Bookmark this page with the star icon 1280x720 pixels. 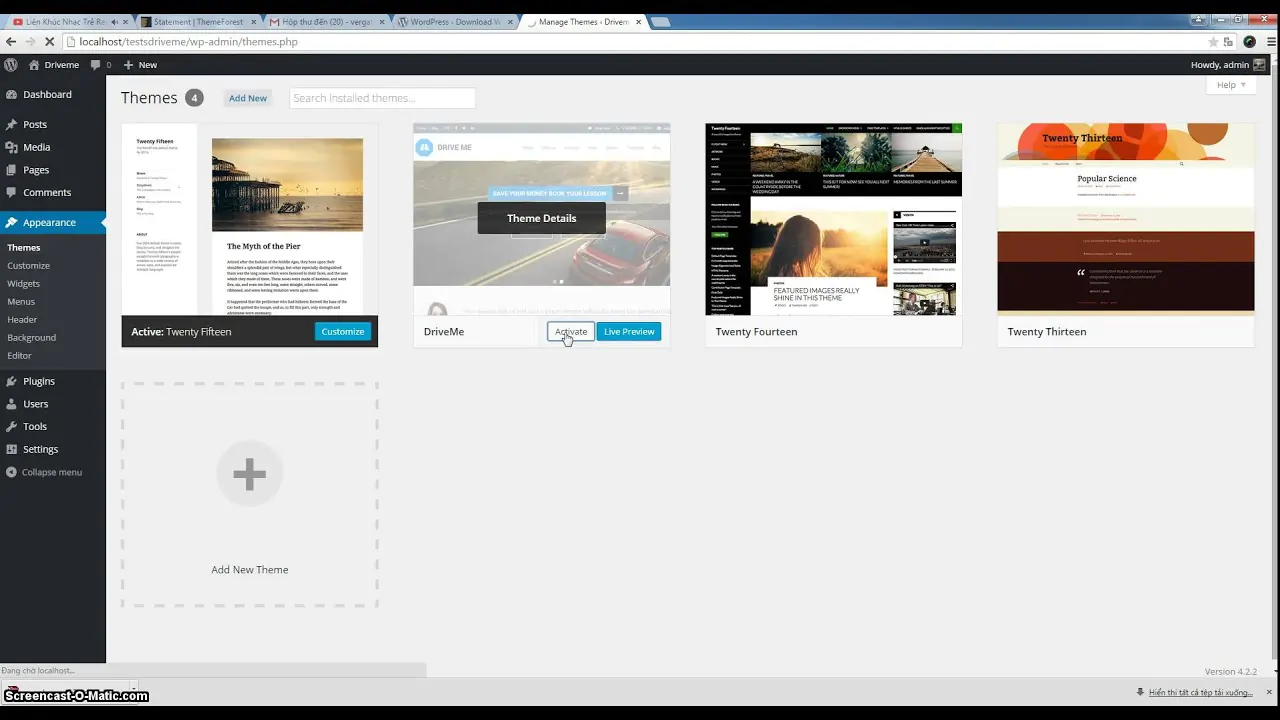pos(1213,42)
